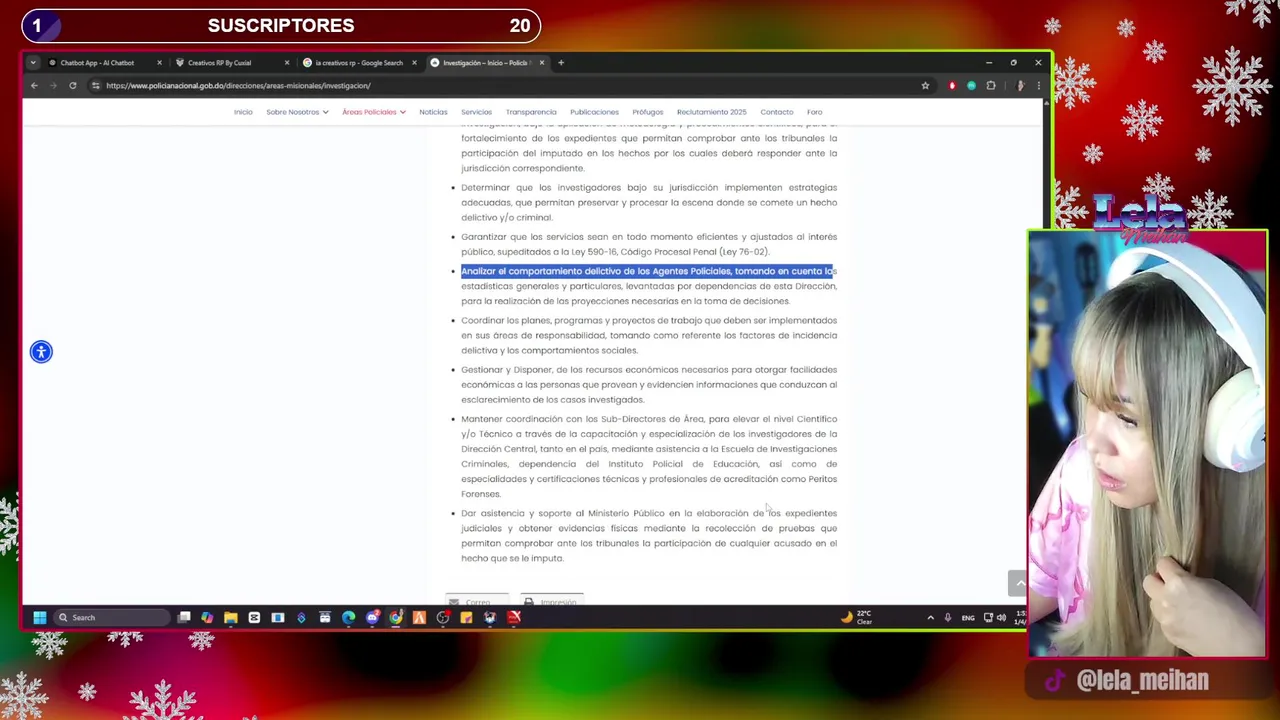Click the paragraph starting 'Determinar que los investigadores'
Screen dimensions: 1280x720
pos(649,202)
